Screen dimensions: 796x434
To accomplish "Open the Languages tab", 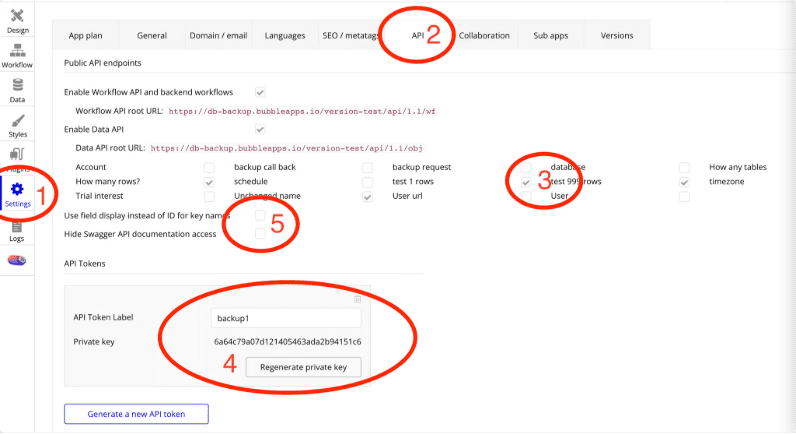I will tap(285, 36).
